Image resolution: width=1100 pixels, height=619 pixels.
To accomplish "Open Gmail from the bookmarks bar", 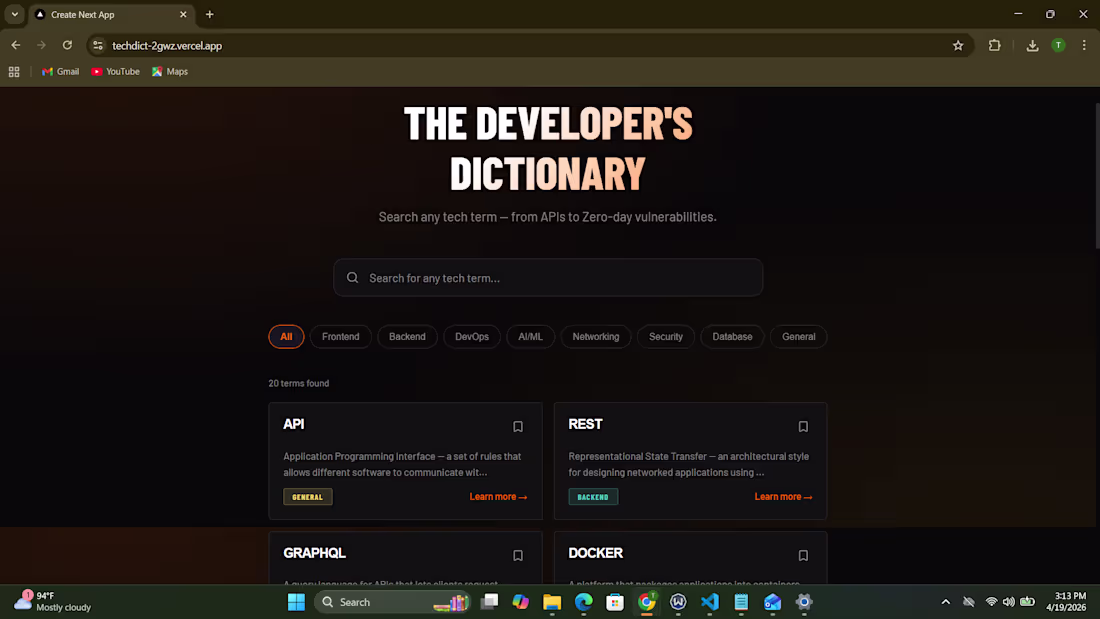I will click(x=60, y=71).
